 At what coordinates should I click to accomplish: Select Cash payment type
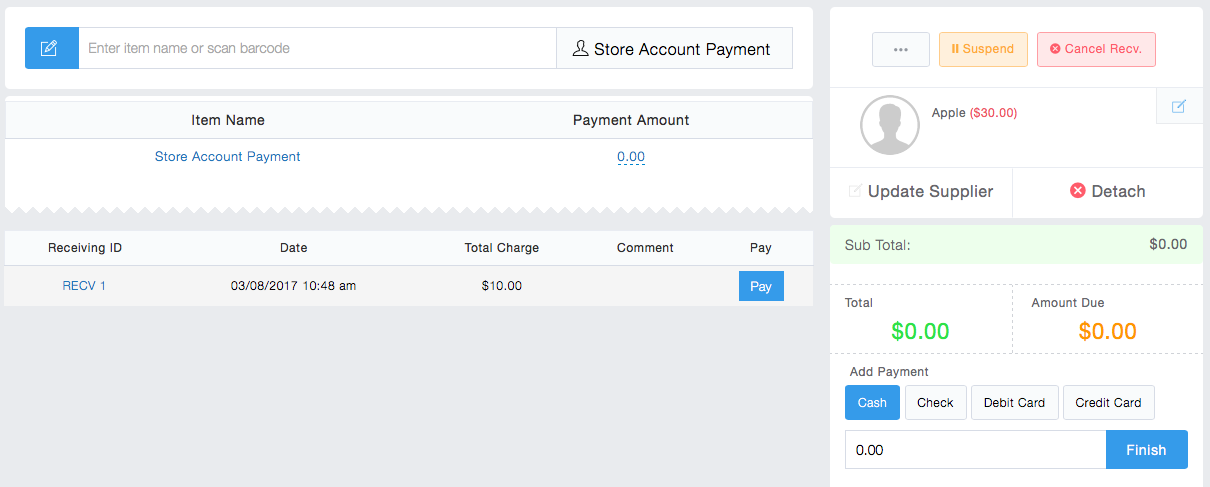pos(872,403)
